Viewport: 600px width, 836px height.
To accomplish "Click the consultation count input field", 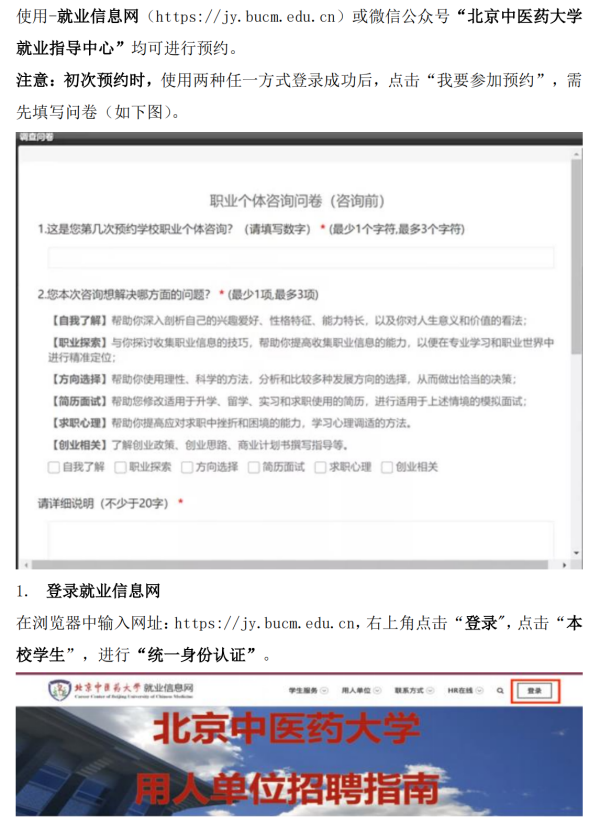I will pos(300,258).
